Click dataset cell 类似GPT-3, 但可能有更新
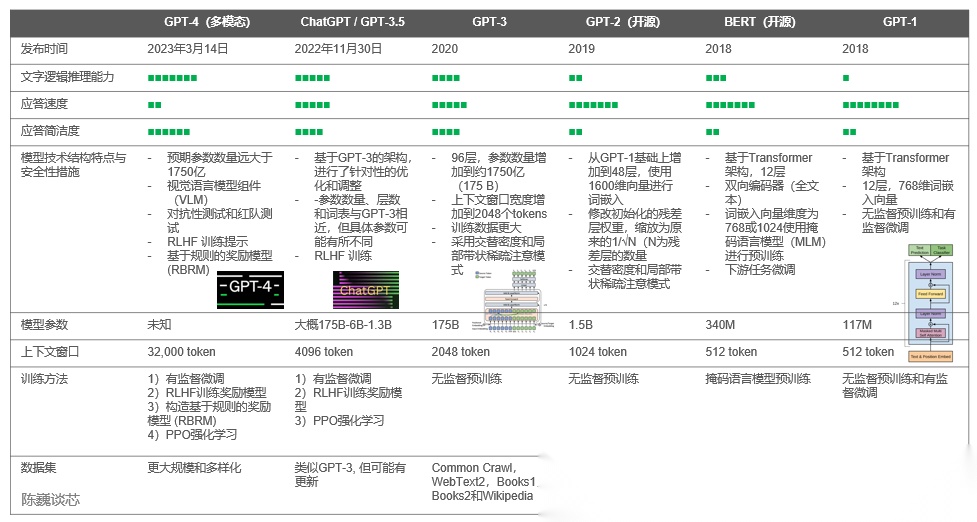Screen dimensions: 977x522 (x=350, y=474)
